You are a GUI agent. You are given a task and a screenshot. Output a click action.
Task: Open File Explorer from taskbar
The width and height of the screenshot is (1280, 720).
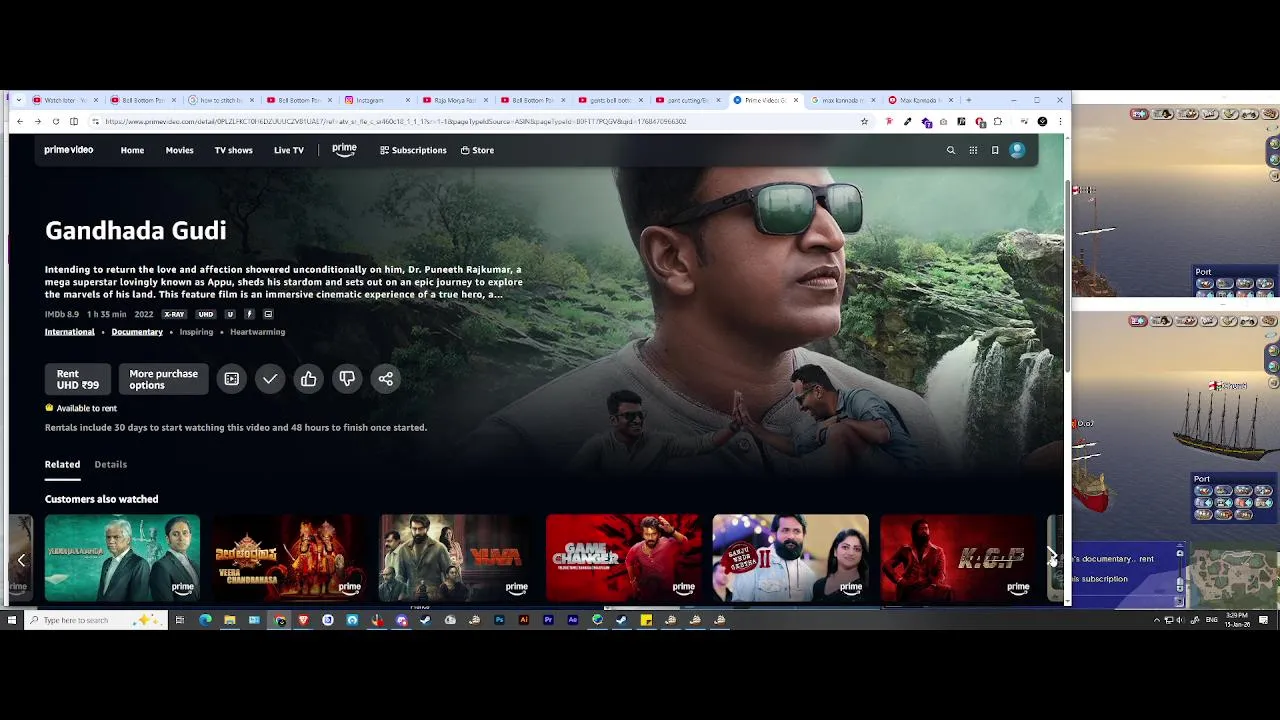point(230,620)
